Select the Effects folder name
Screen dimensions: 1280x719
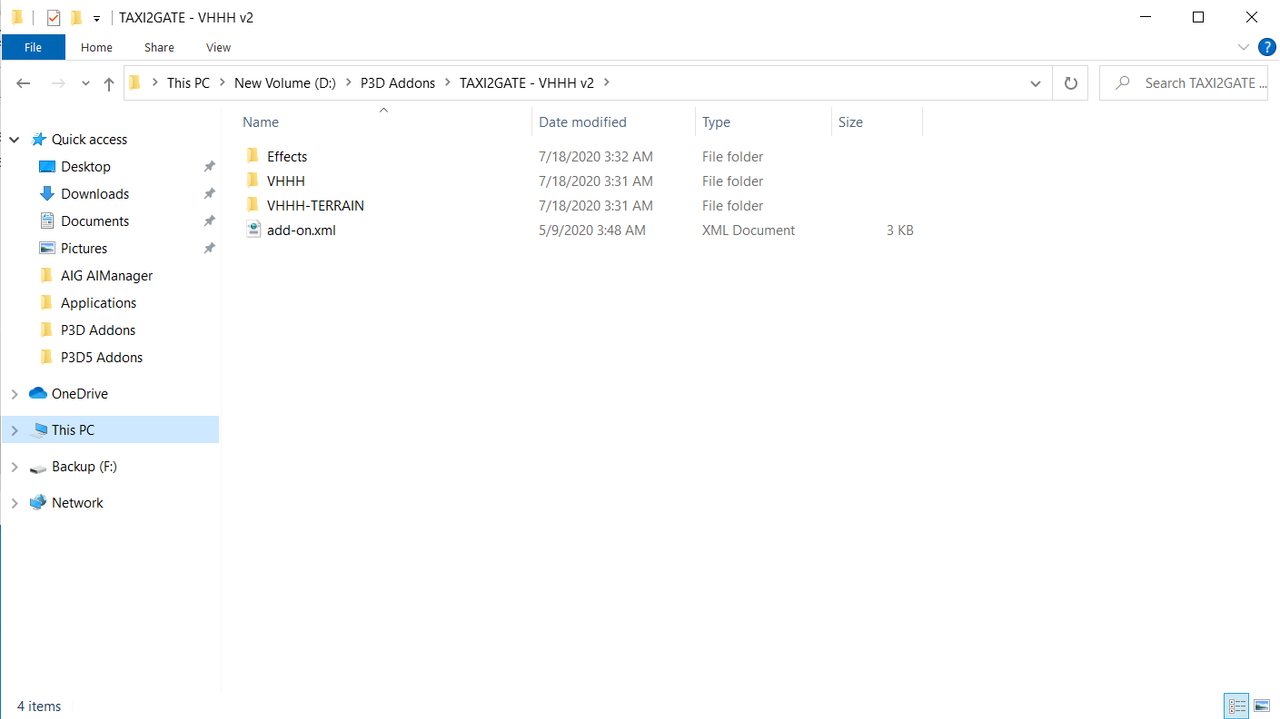(x=287, y=157)
